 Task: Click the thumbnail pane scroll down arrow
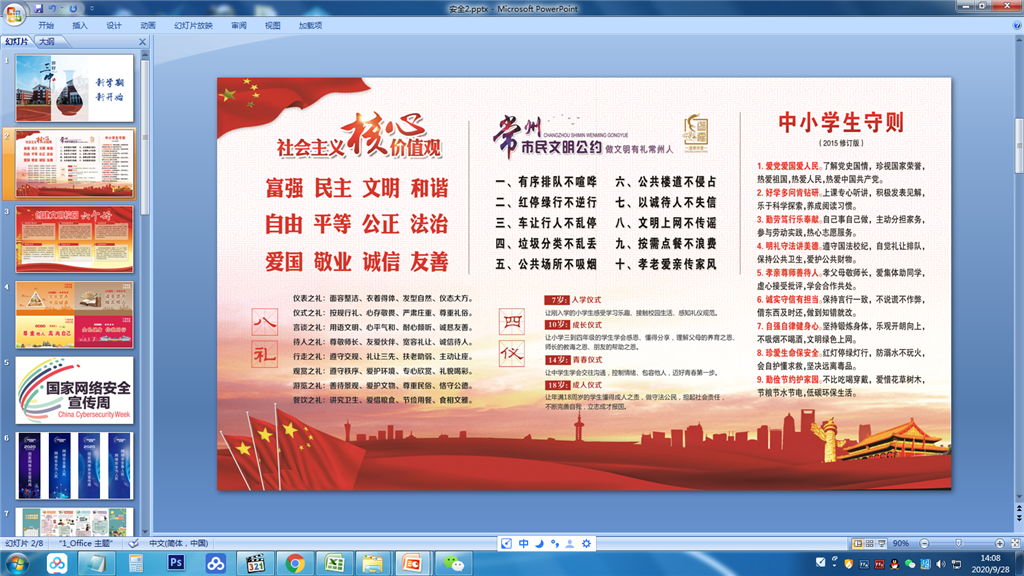[145, 532]
